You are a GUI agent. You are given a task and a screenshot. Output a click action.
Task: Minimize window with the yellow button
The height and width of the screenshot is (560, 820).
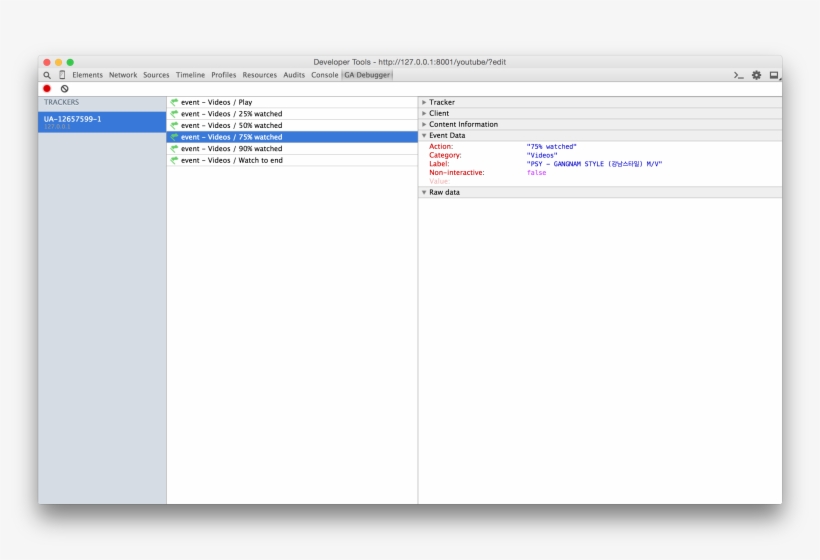[59, 62]
